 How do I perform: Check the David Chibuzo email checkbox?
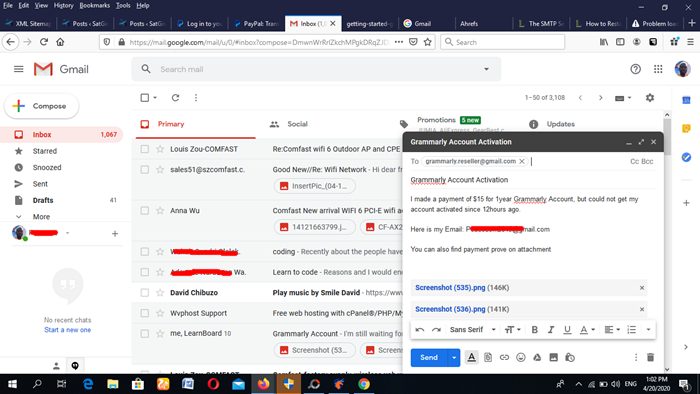pos(145,293)
